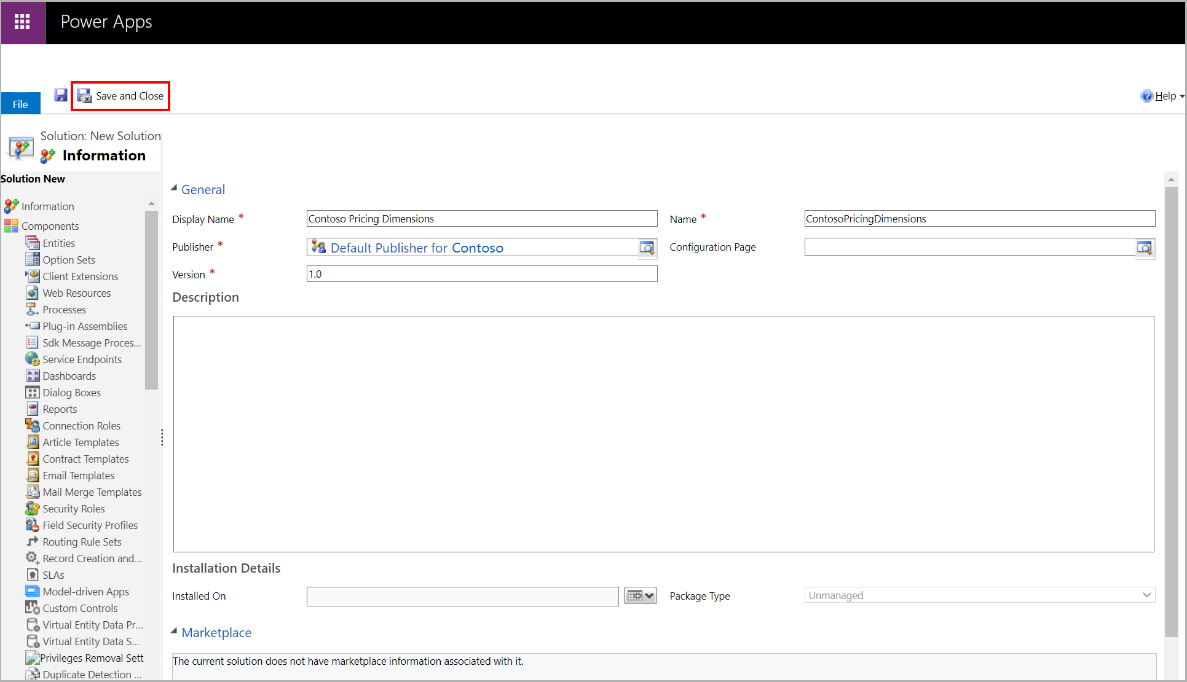This screenshot has width=1187, height=682.
Task: Open Privileges Removal Settings item
Action: [92, 659]
